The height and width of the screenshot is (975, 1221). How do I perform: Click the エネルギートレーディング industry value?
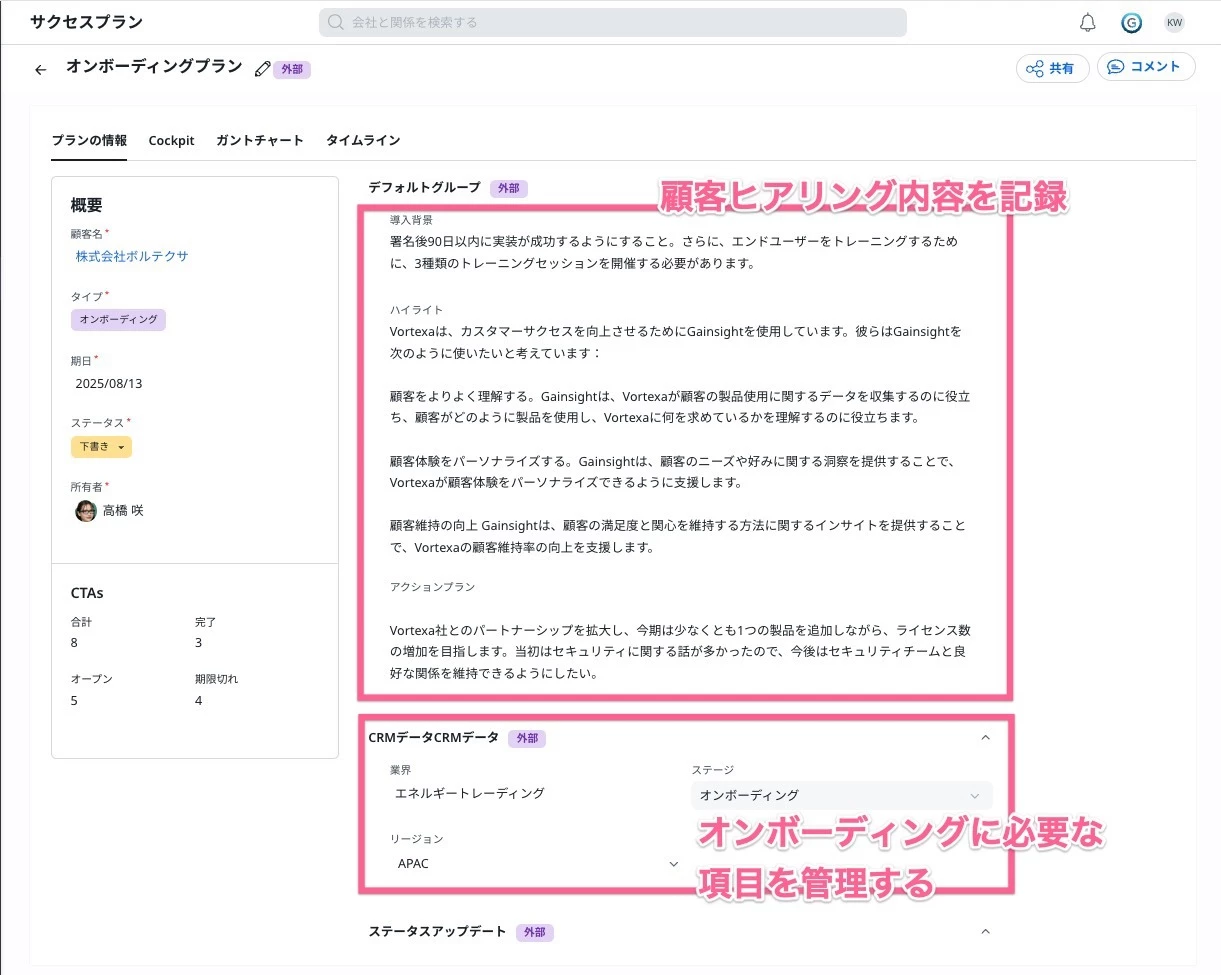click(x=470, y=793)
